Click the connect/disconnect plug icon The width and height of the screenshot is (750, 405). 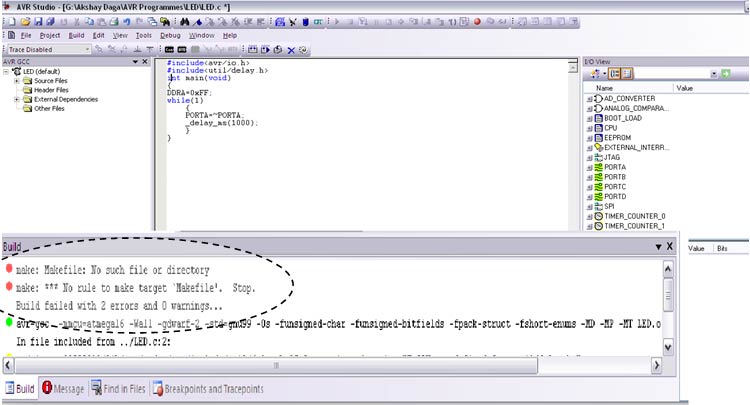[292, 22]
